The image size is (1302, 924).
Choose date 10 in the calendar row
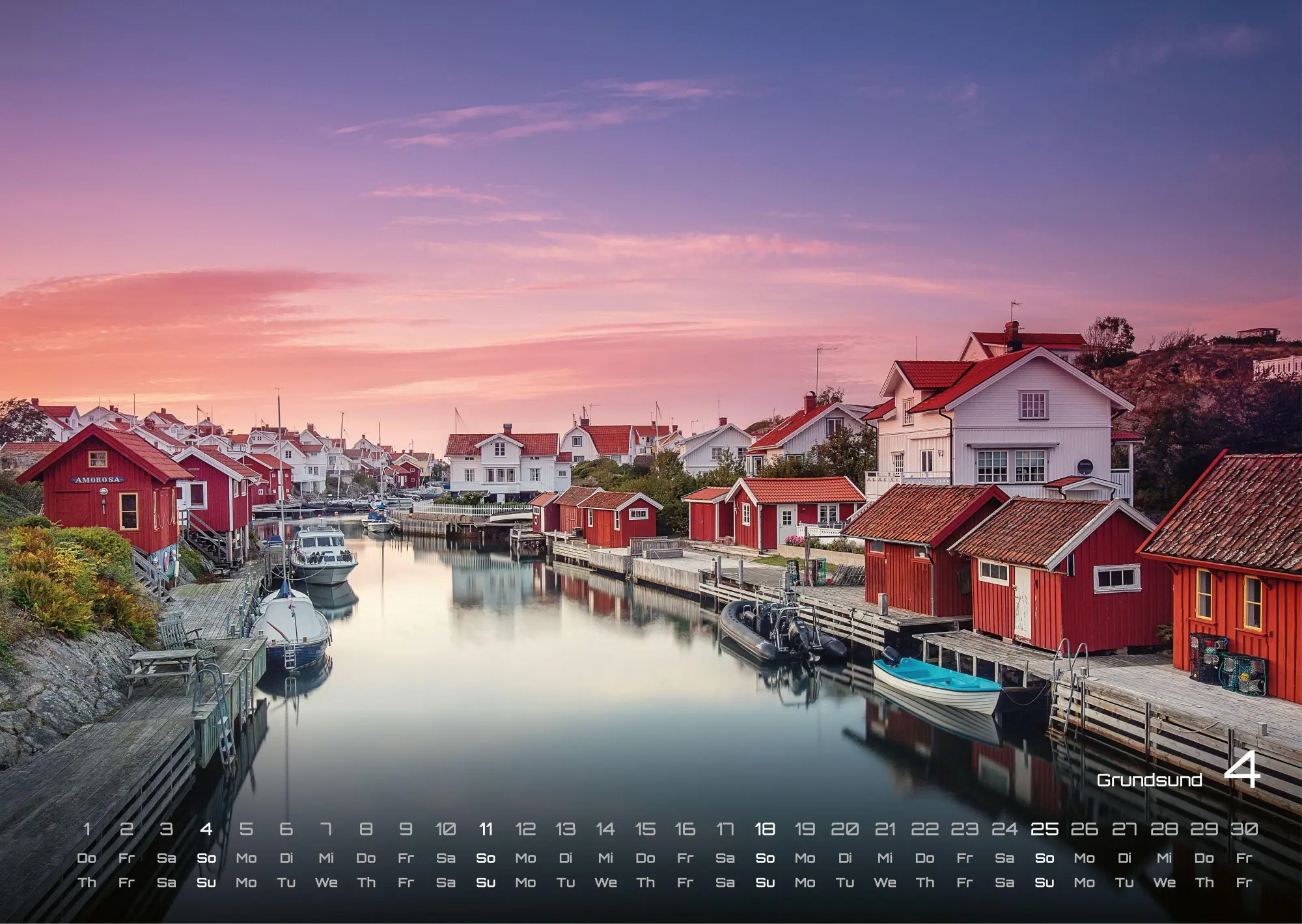[x=446, y=829]
